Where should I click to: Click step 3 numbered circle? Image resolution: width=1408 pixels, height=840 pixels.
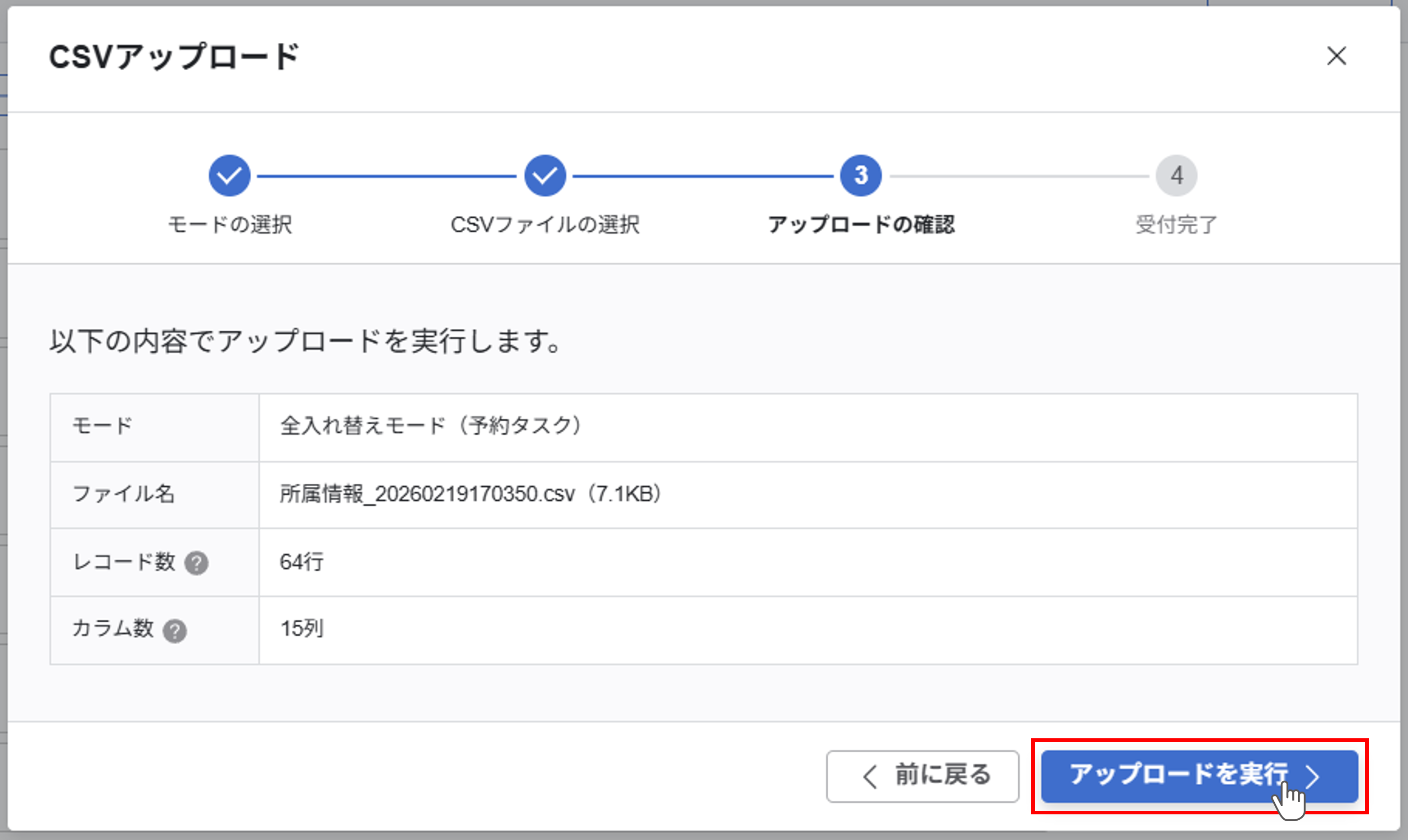tap(861, 175)
